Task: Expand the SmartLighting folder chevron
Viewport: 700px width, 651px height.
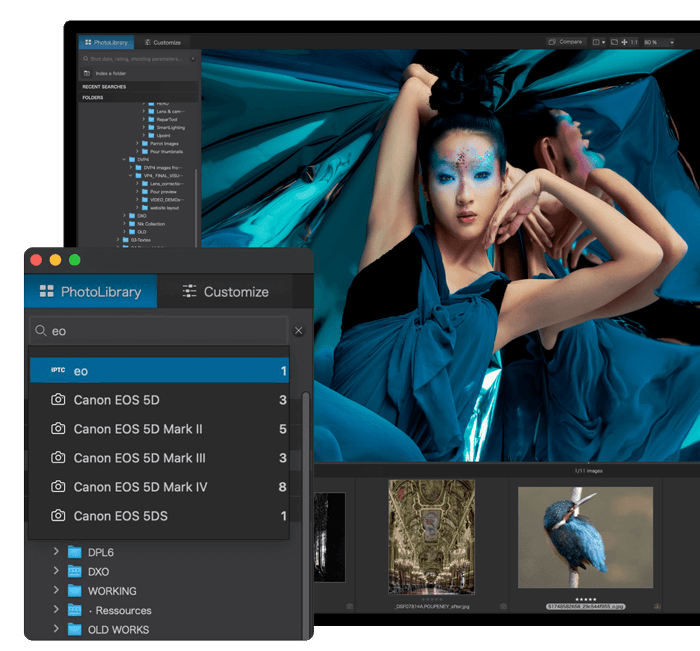Action: [x=143, y=127]
